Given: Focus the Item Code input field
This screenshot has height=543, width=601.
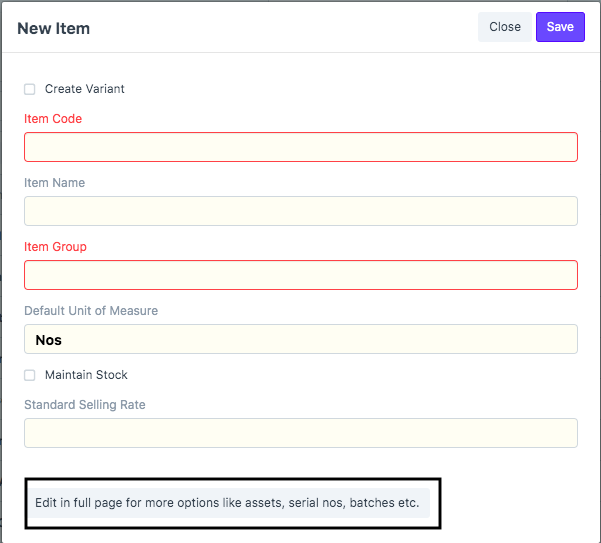Looking at the screenshot, I should (301, 147).
